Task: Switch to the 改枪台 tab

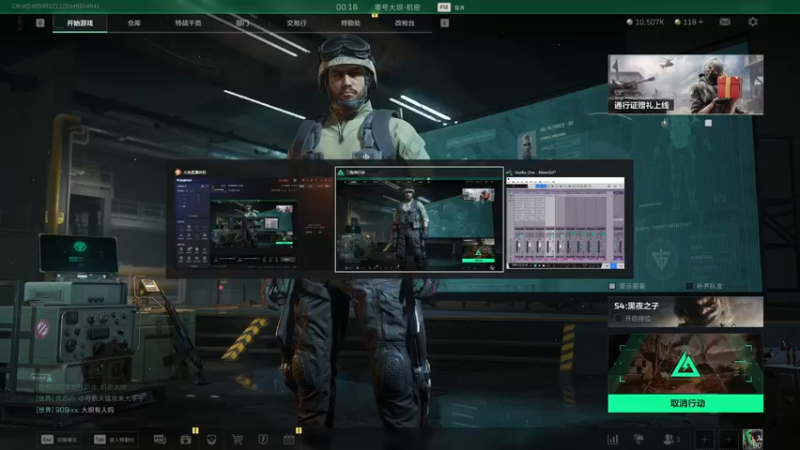Action: pos(405,23)
